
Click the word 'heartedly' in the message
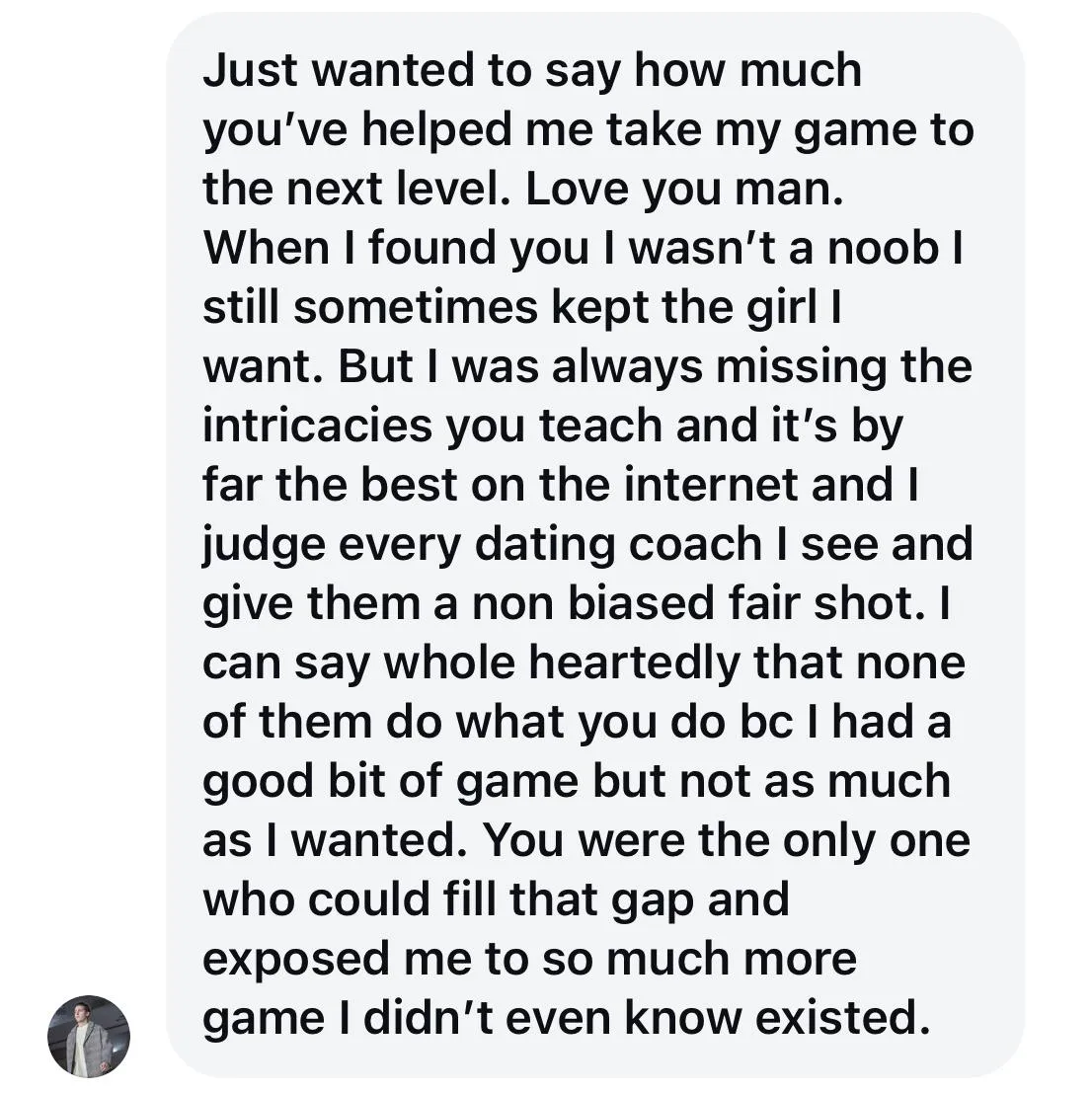634,663
